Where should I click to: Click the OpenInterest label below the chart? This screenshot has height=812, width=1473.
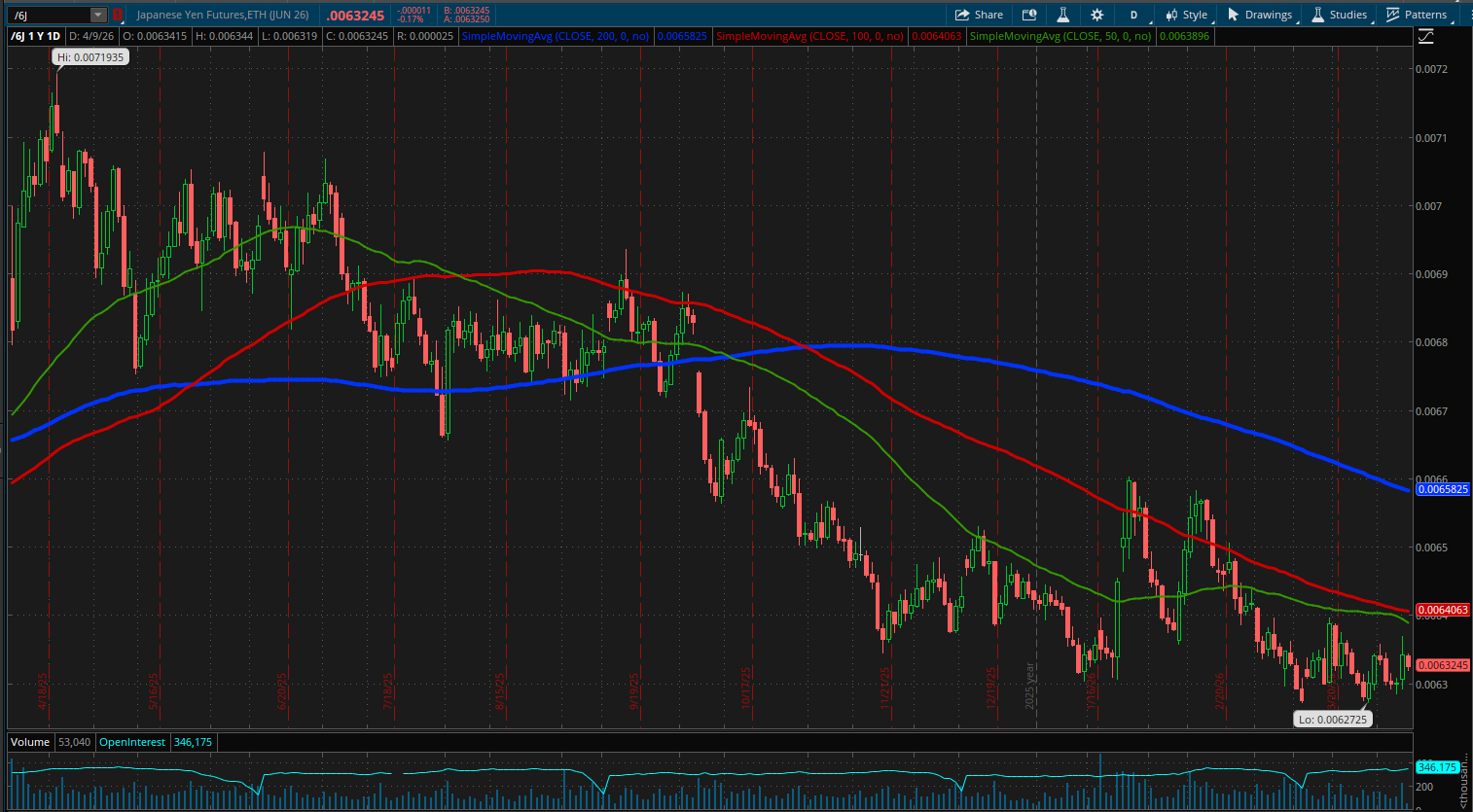click(132, 741)
